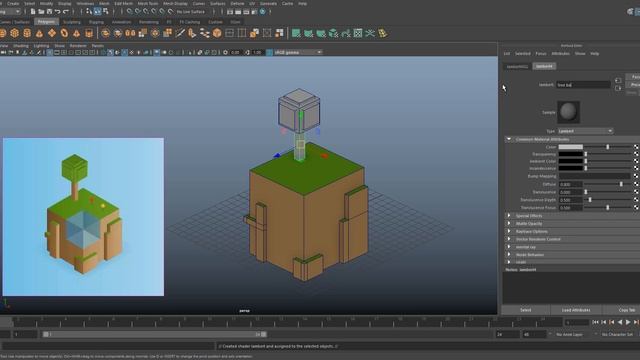640x360 pixels.
Task: Create a polygon sphere from the shelf
Action: [x=2, y=33]
